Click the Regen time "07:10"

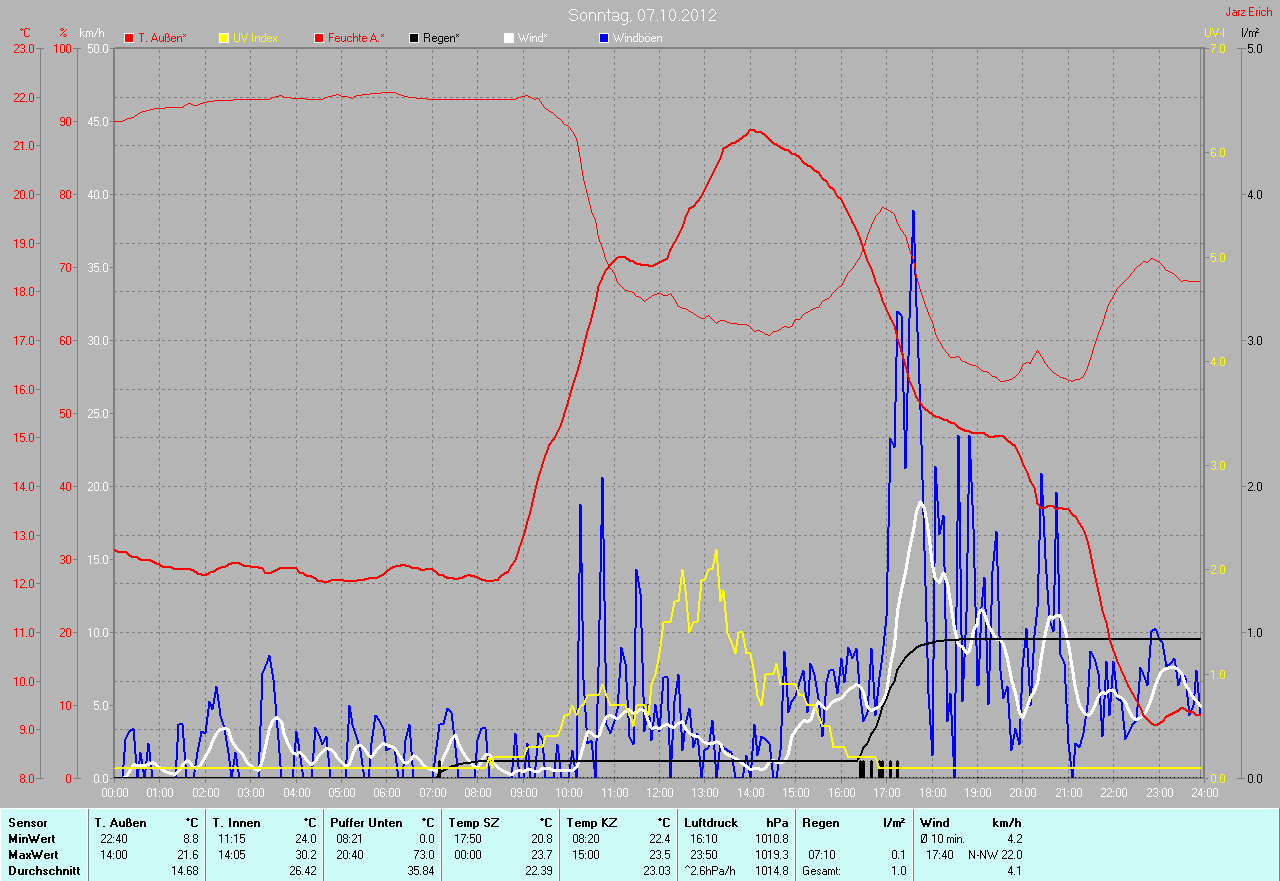tap(822, 855)
